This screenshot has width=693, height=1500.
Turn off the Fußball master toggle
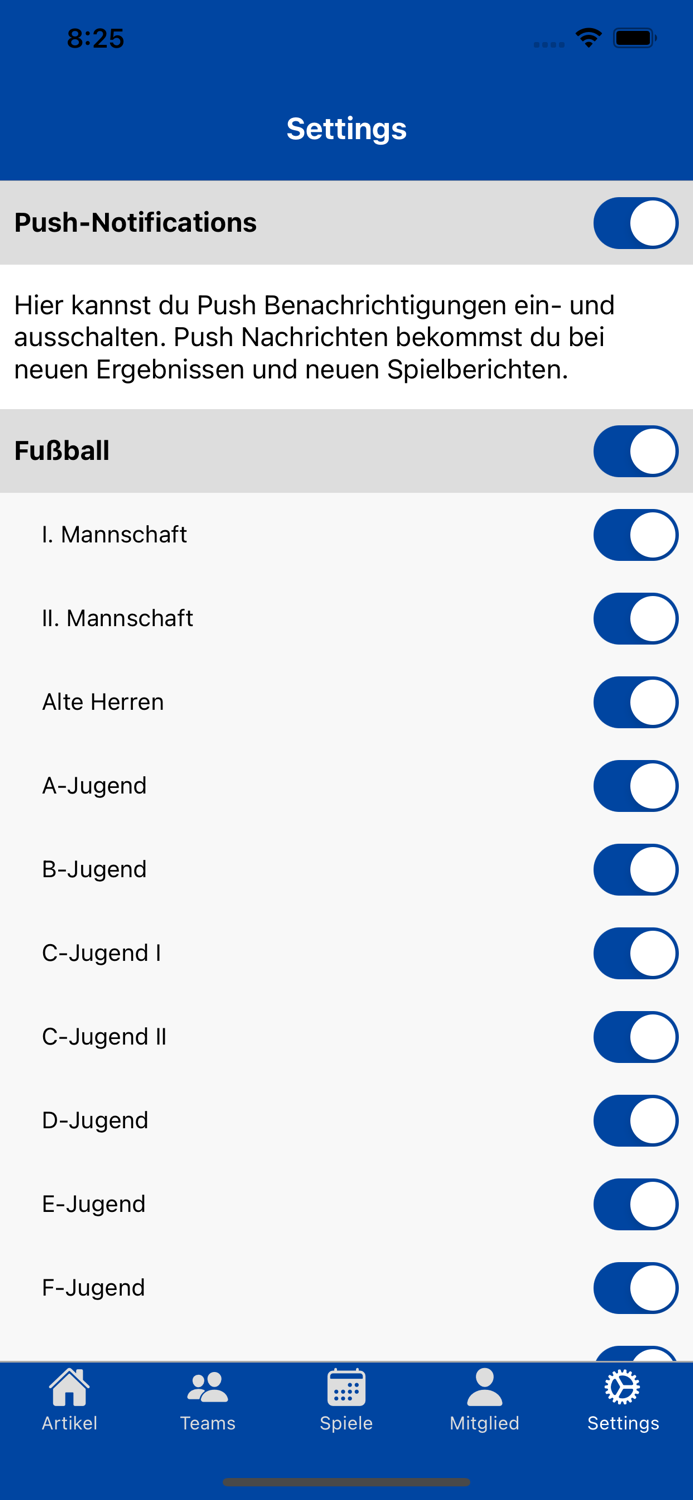coord(635,451)
